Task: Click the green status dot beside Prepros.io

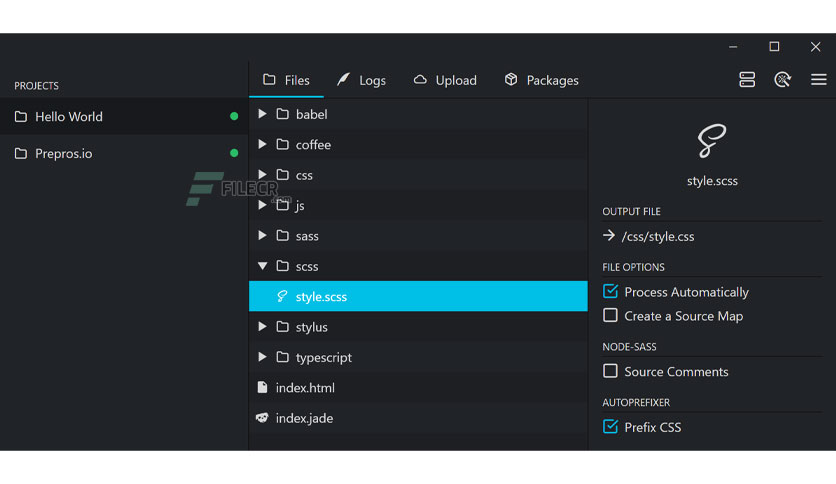Action: [x=234, y=153]
